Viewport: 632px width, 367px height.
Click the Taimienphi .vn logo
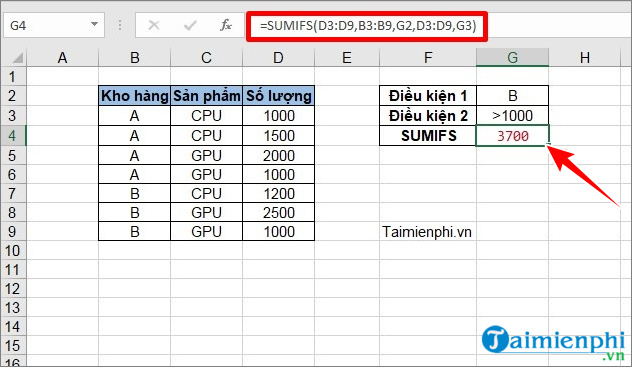tap(553, 342)
